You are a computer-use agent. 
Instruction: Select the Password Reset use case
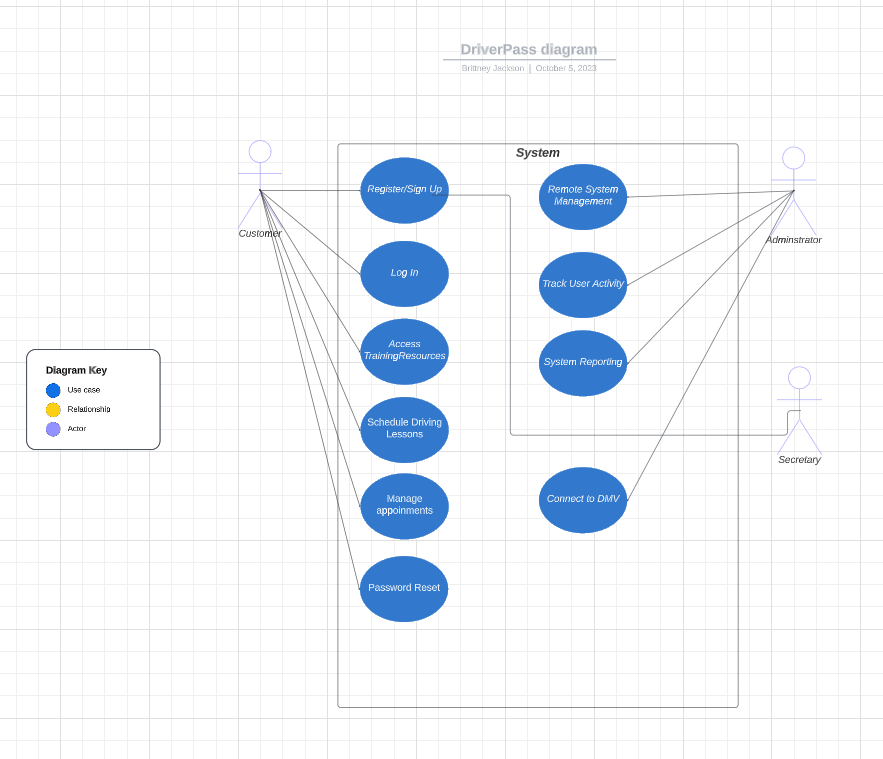tap(404, 589)
